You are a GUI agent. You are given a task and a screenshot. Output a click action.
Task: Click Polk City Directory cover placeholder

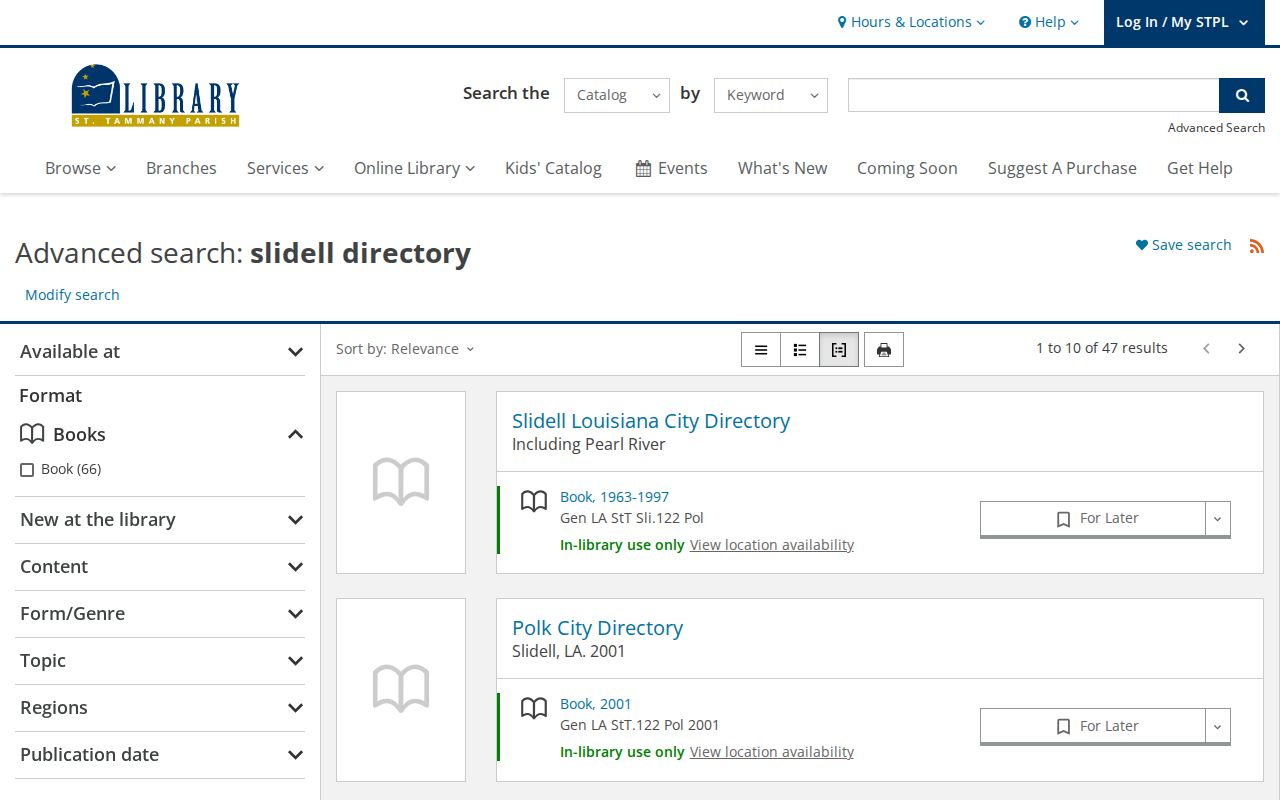(401, 689)
